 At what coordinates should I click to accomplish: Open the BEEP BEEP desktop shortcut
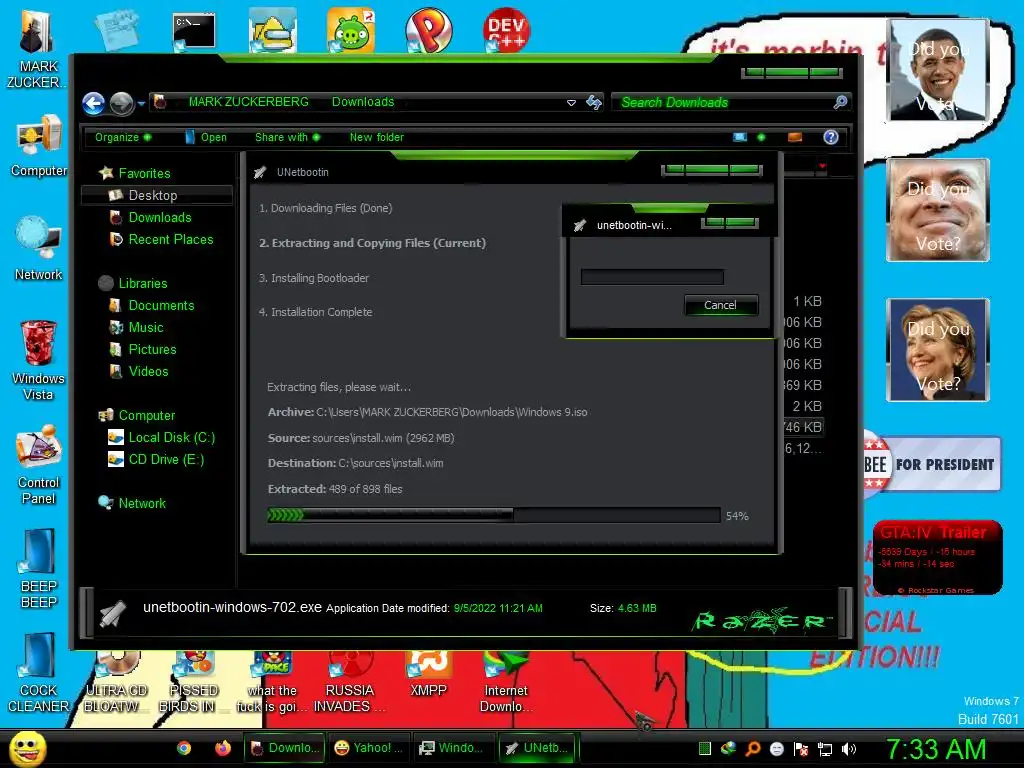pos(39,568)
